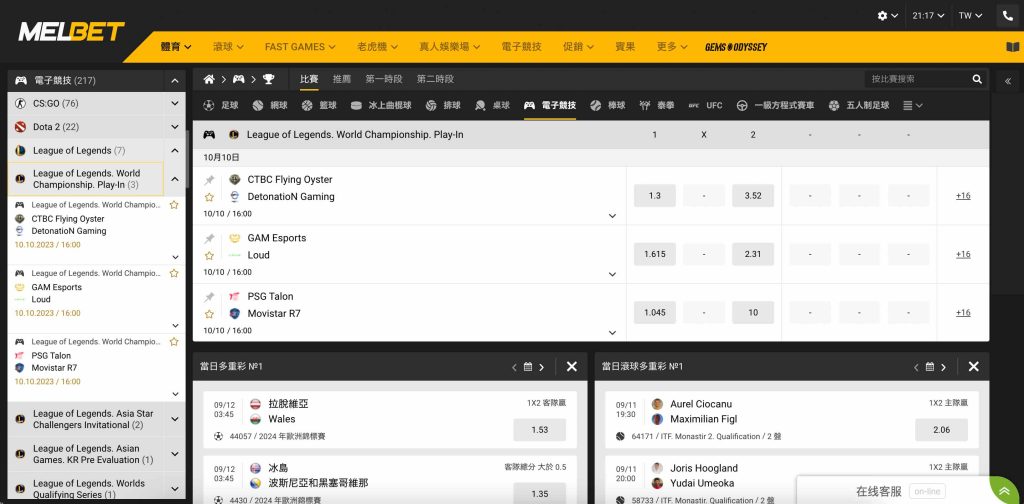Open +16 markets for GAM Esports match
The height and width of the screenshot is (504, 1024).
click(963, 254)
